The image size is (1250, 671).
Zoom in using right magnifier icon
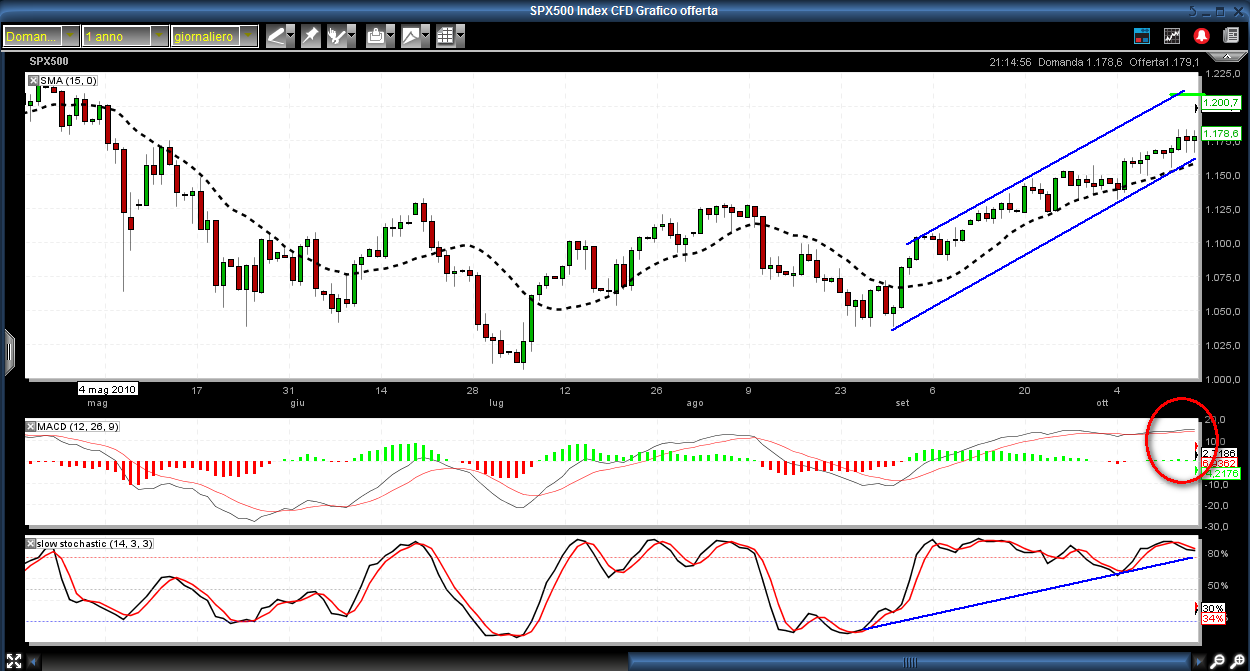pyautogui.click(x=1238, y=661)
